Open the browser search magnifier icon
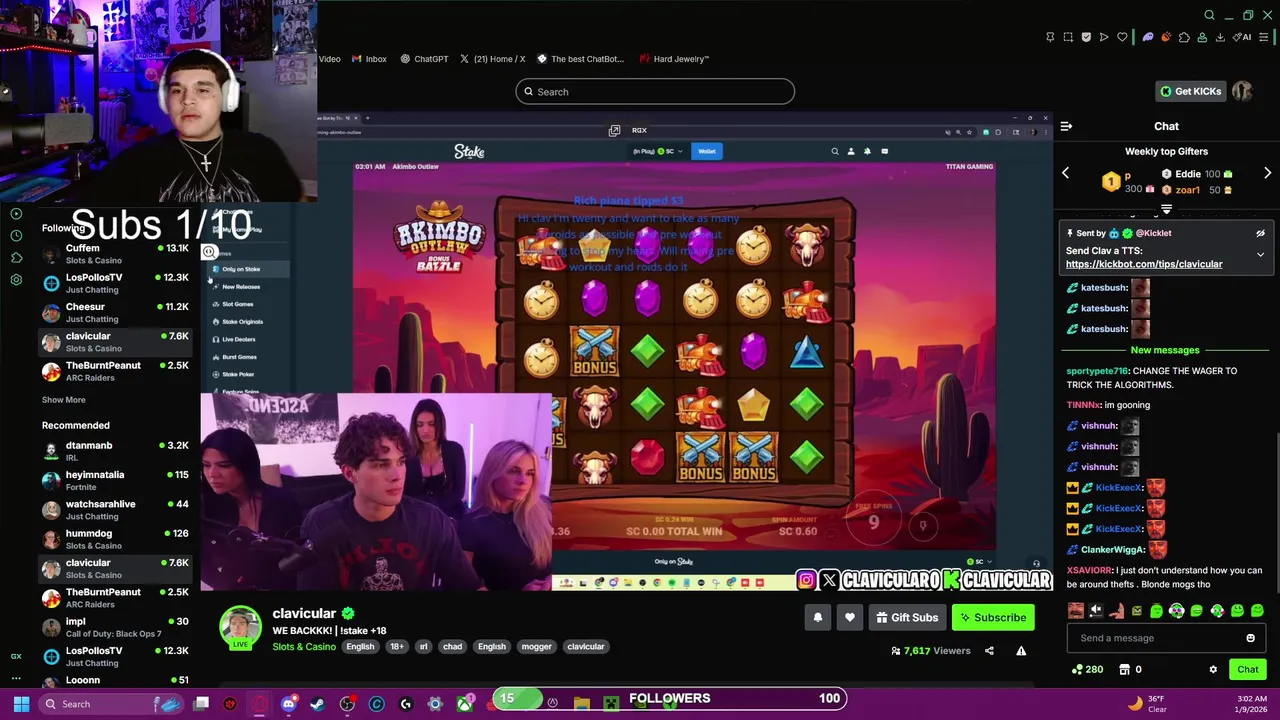This screenshot has height=720, width=1280. 1209,15
